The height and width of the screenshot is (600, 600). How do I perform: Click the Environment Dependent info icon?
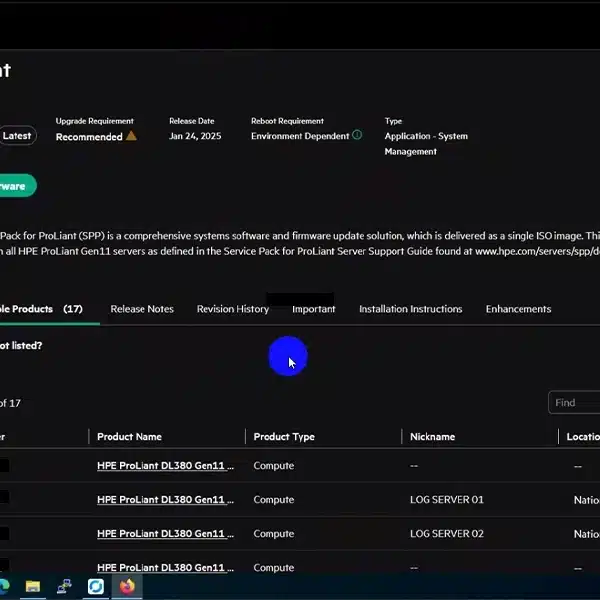(x=357, y=136)
